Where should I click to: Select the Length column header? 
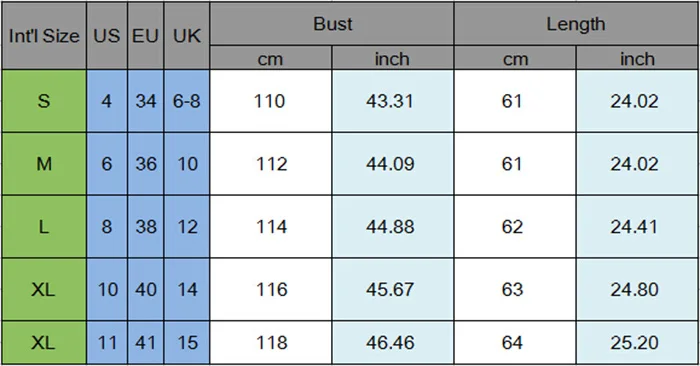[576, 24]
